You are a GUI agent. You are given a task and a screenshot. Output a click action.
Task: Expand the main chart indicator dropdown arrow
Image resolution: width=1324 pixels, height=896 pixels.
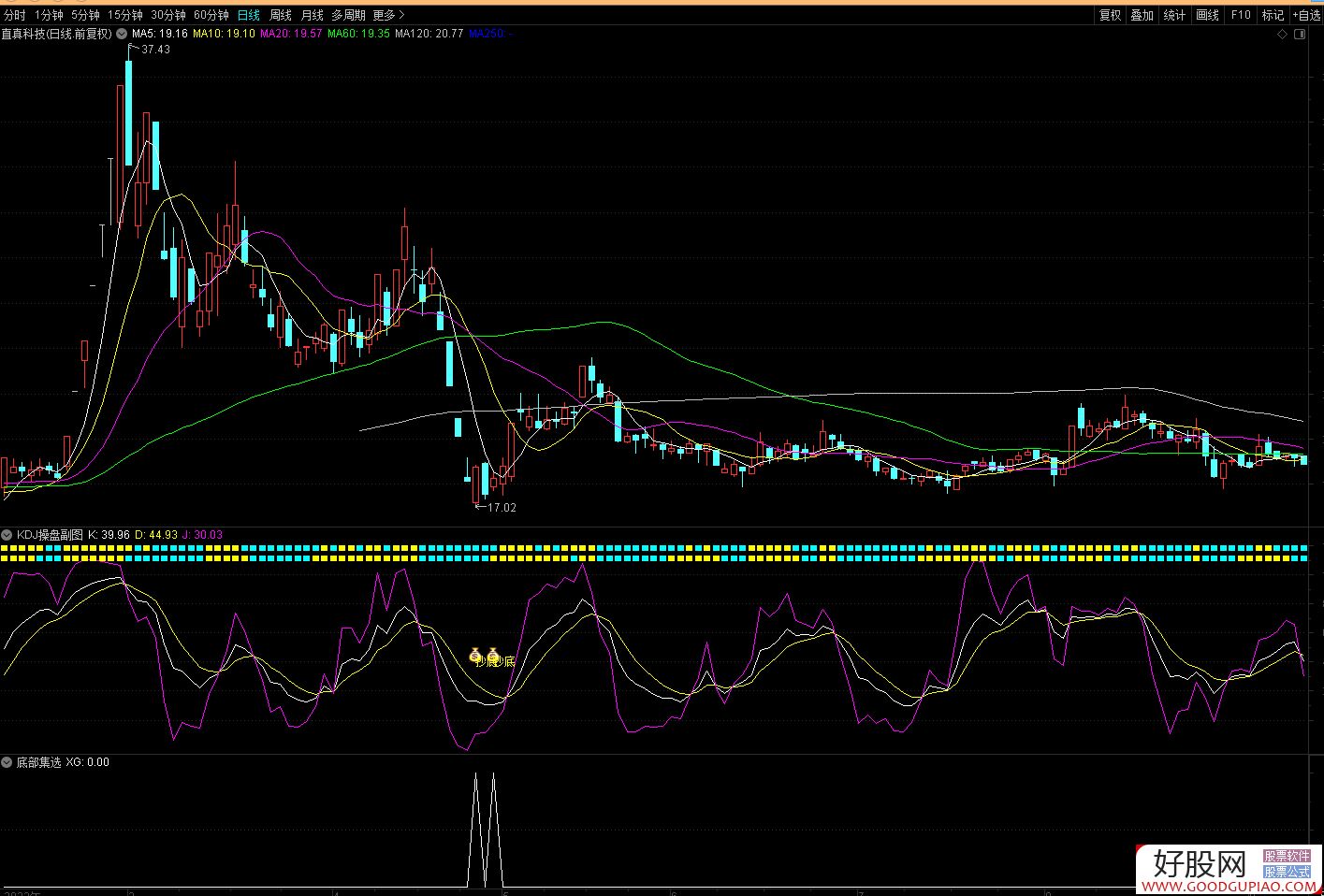122,34
